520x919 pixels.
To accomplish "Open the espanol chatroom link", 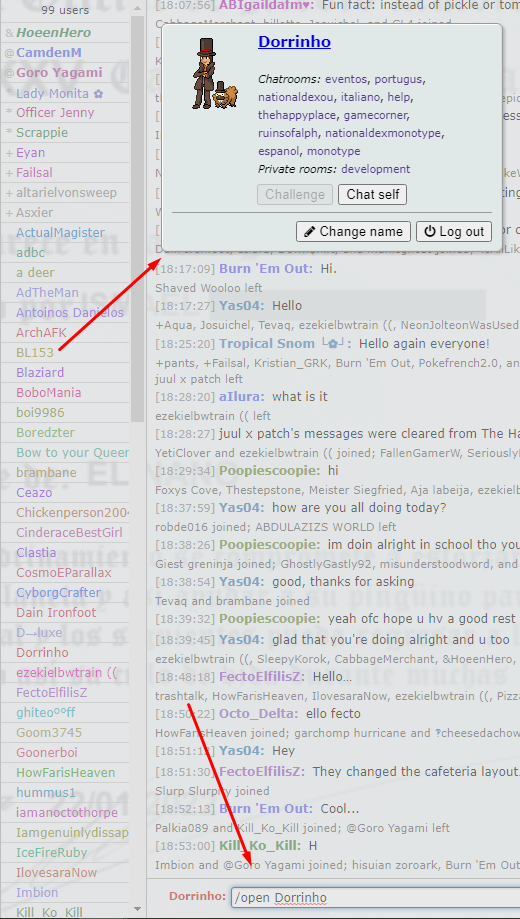I will [279, 151].
